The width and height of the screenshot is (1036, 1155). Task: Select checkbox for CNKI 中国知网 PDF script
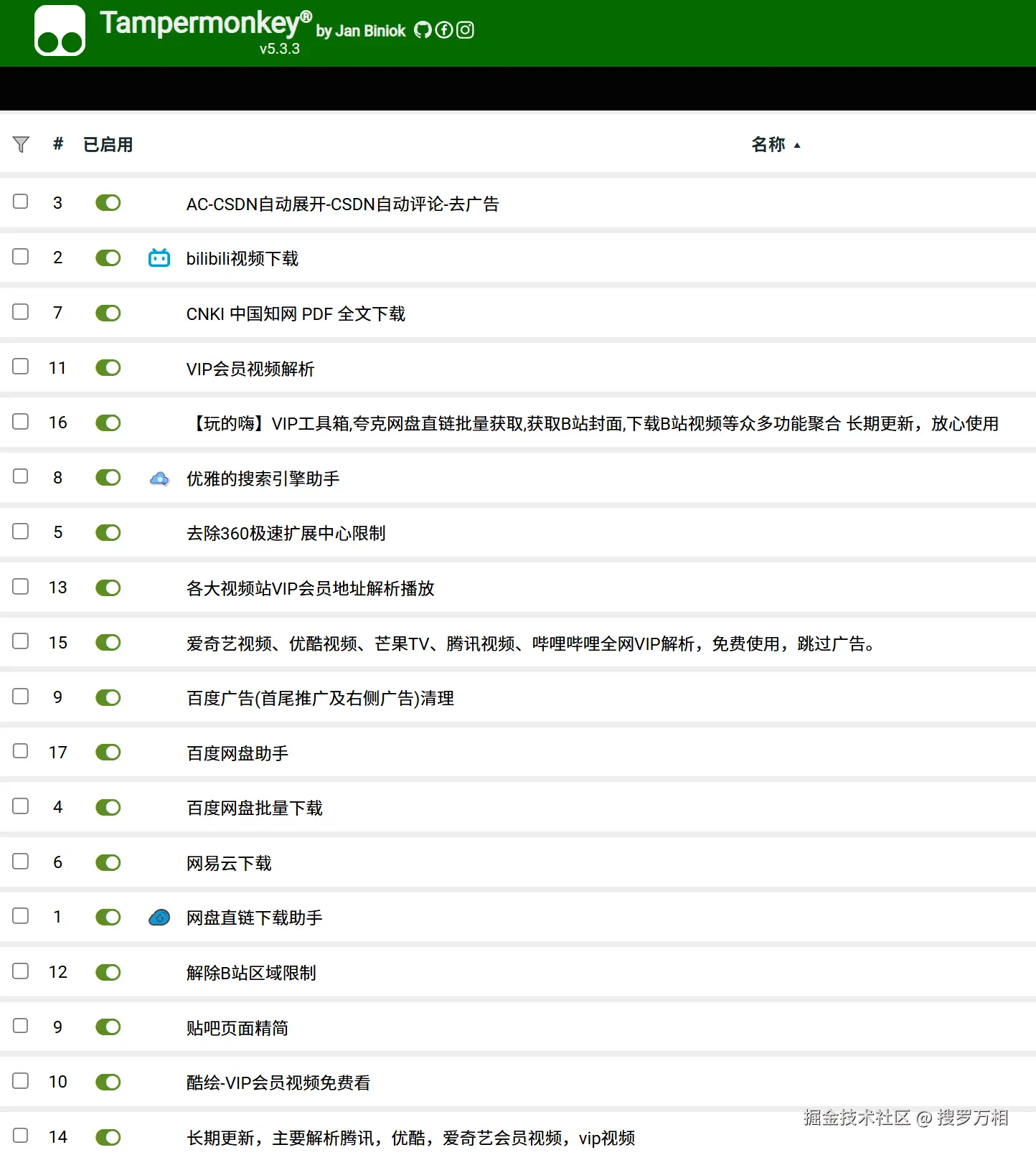(21, 312)
